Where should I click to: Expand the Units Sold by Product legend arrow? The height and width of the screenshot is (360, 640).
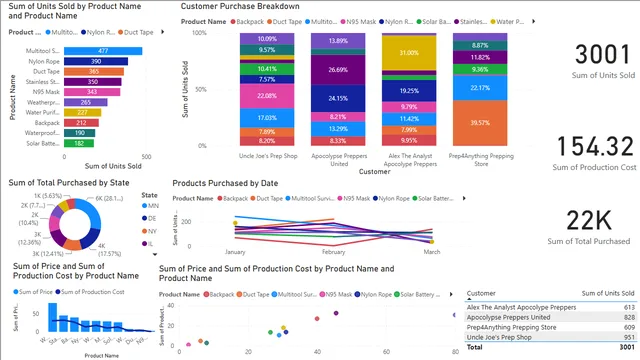[x=162, y=32]
